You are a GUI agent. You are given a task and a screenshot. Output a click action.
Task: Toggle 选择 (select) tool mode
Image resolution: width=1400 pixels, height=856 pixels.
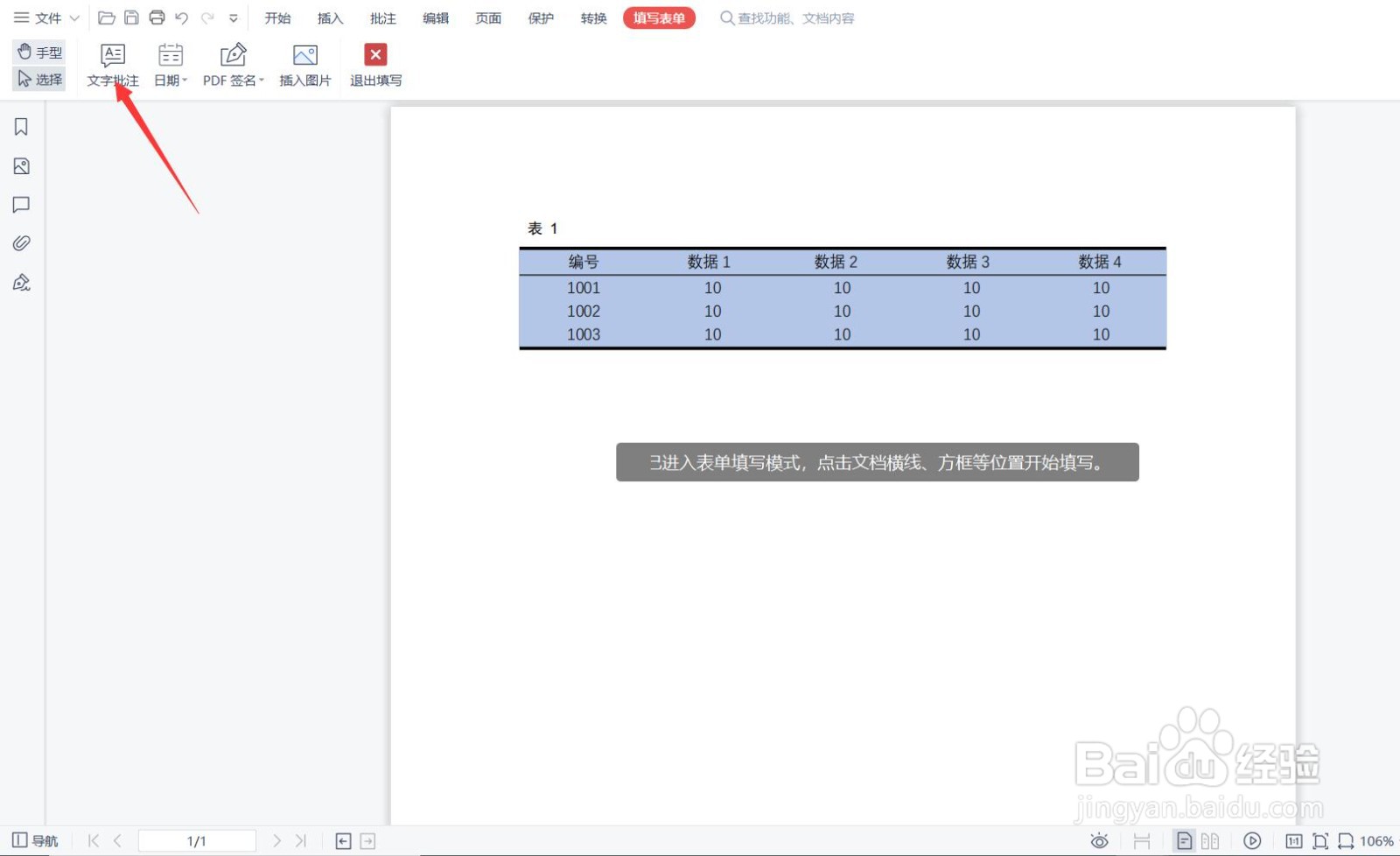[x=38, y=78]
